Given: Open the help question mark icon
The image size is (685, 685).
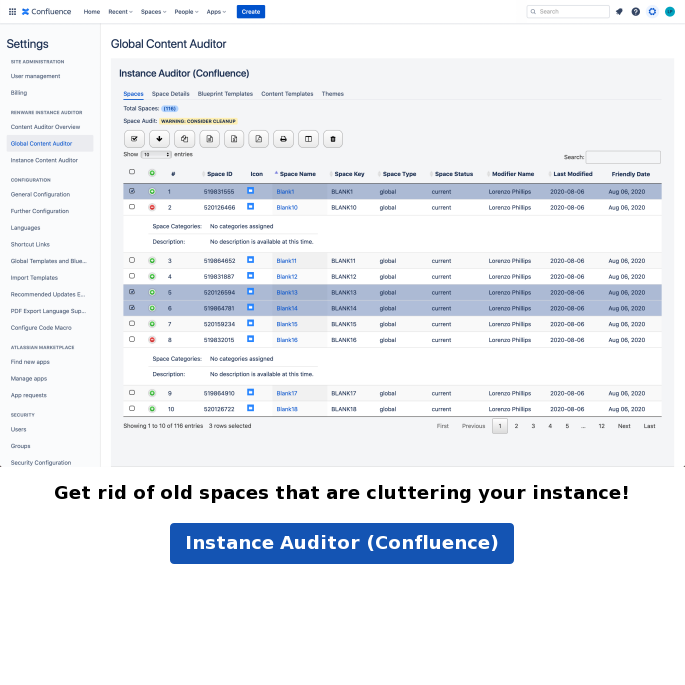Looking at the screenshot, I should click(x=635, y=12).
